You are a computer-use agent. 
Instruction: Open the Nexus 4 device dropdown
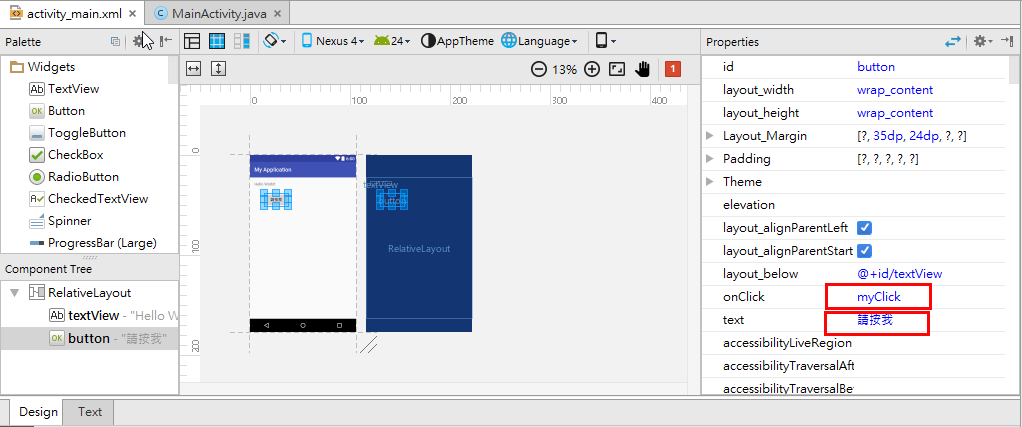pos(332,41)
